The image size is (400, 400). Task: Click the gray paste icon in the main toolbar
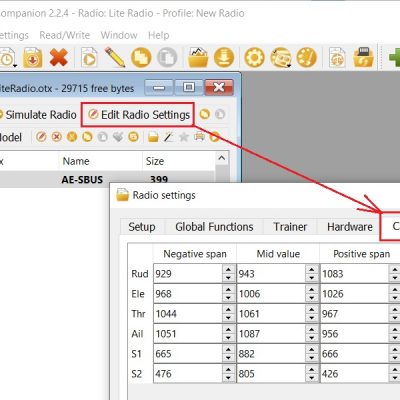click(x=167, y=57)
